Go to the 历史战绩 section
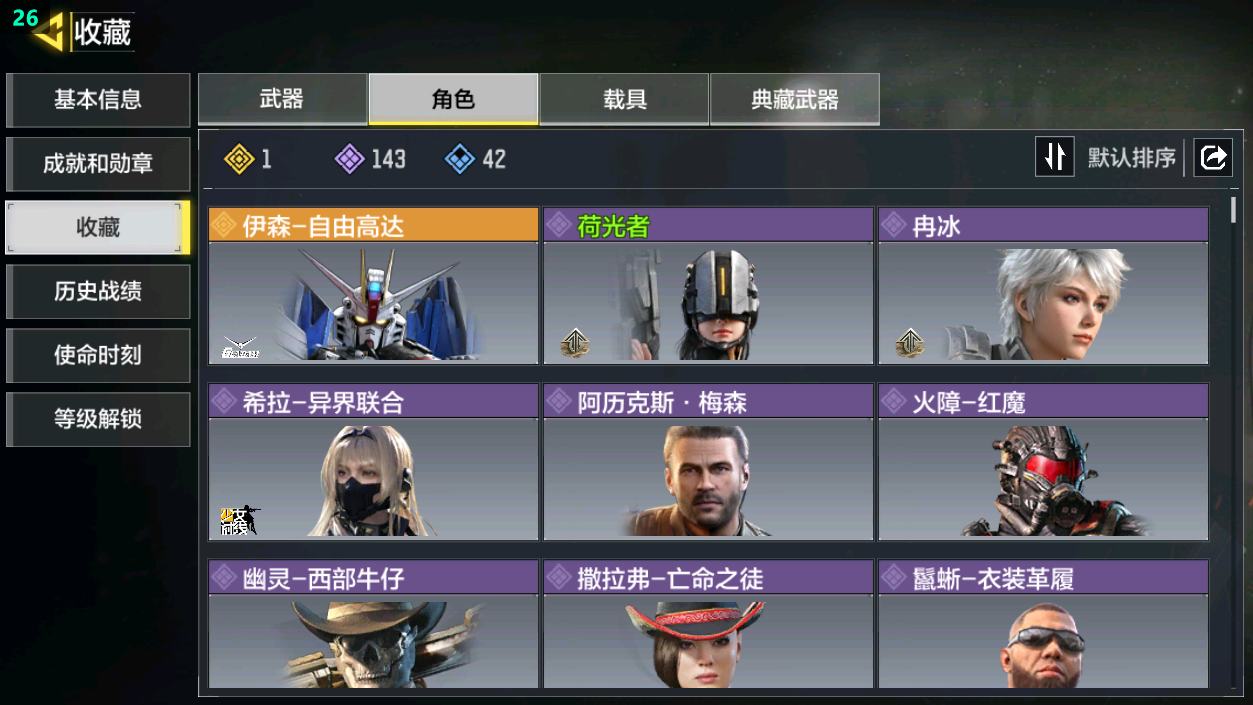 coord(98,291)
